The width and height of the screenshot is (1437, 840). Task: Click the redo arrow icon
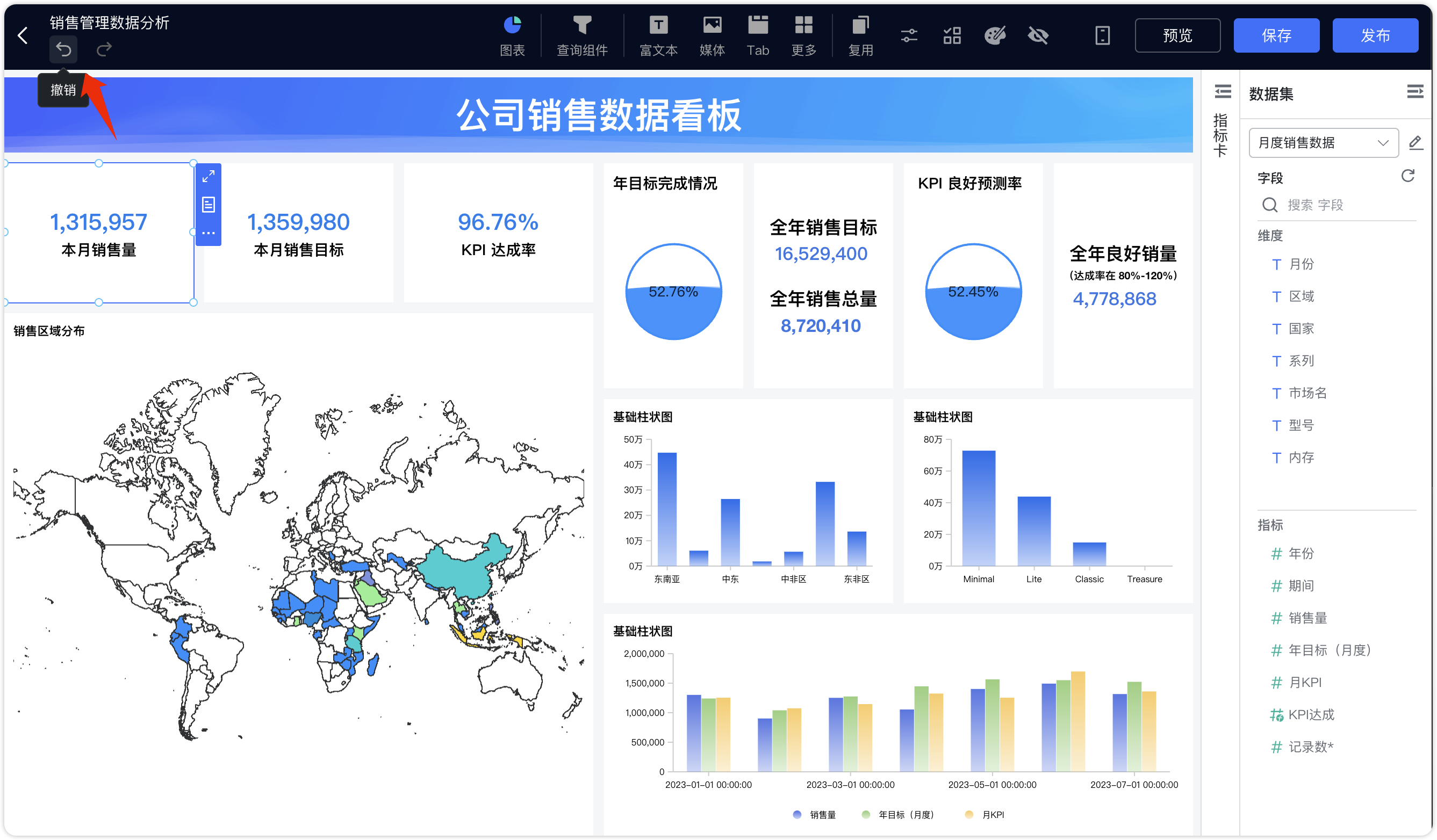pos(104,49)
